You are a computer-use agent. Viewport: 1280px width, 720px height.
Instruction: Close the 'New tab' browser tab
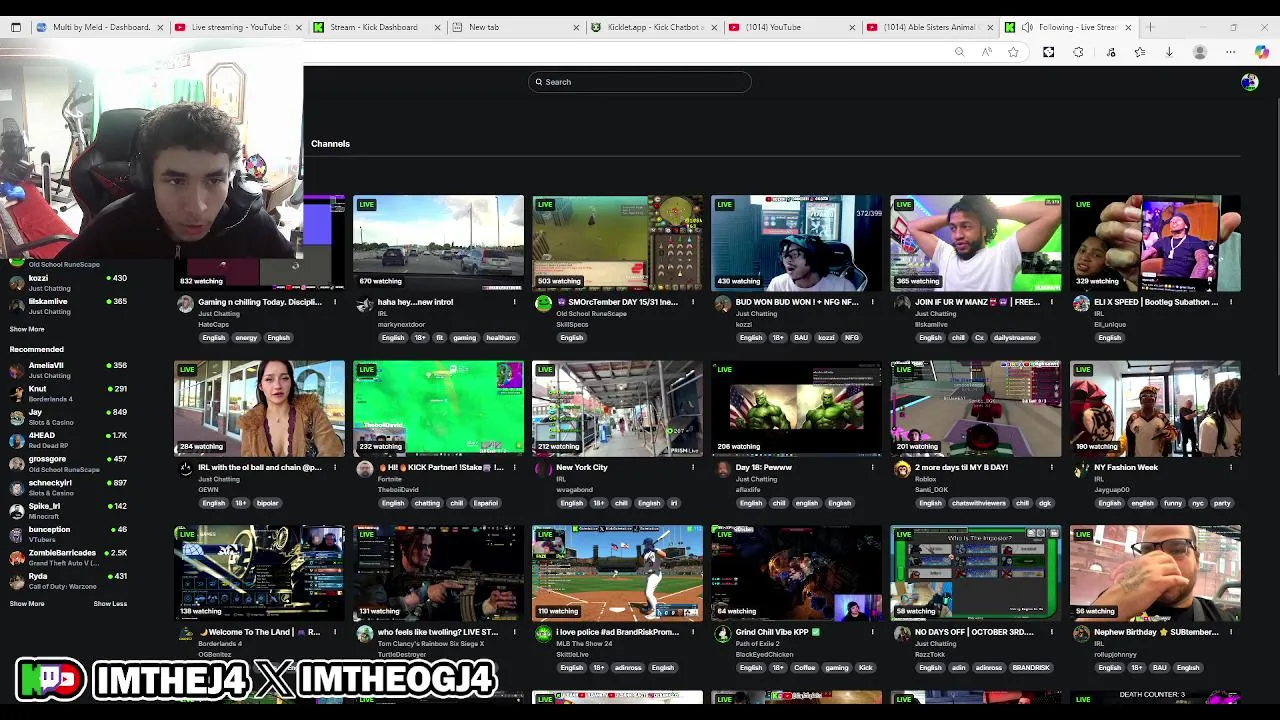click(575, 27)
